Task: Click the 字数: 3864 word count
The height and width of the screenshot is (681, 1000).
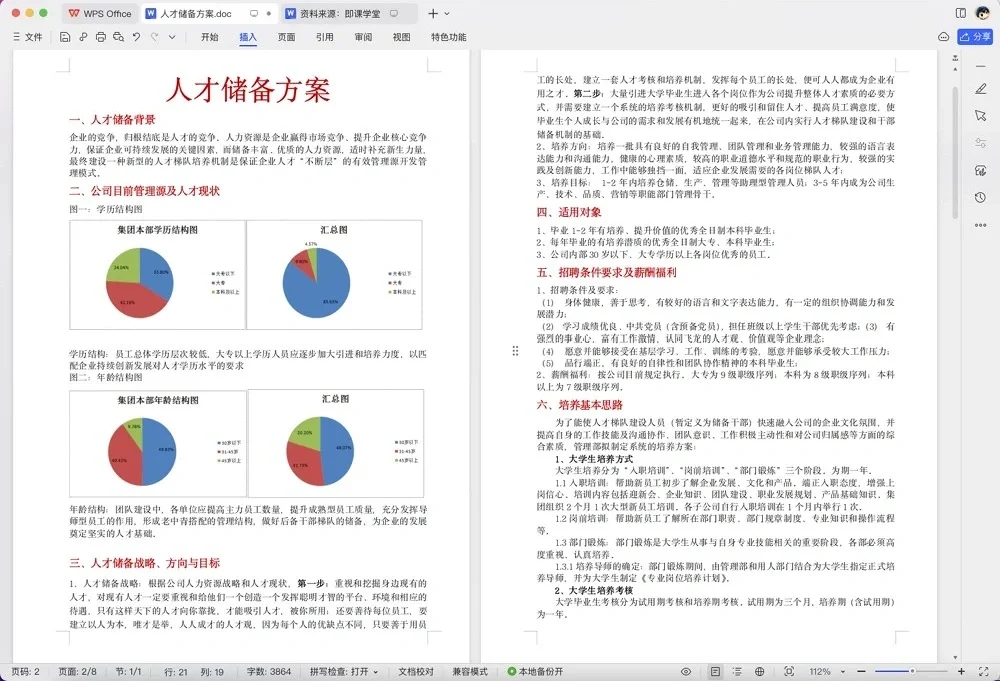Action: 268,671
